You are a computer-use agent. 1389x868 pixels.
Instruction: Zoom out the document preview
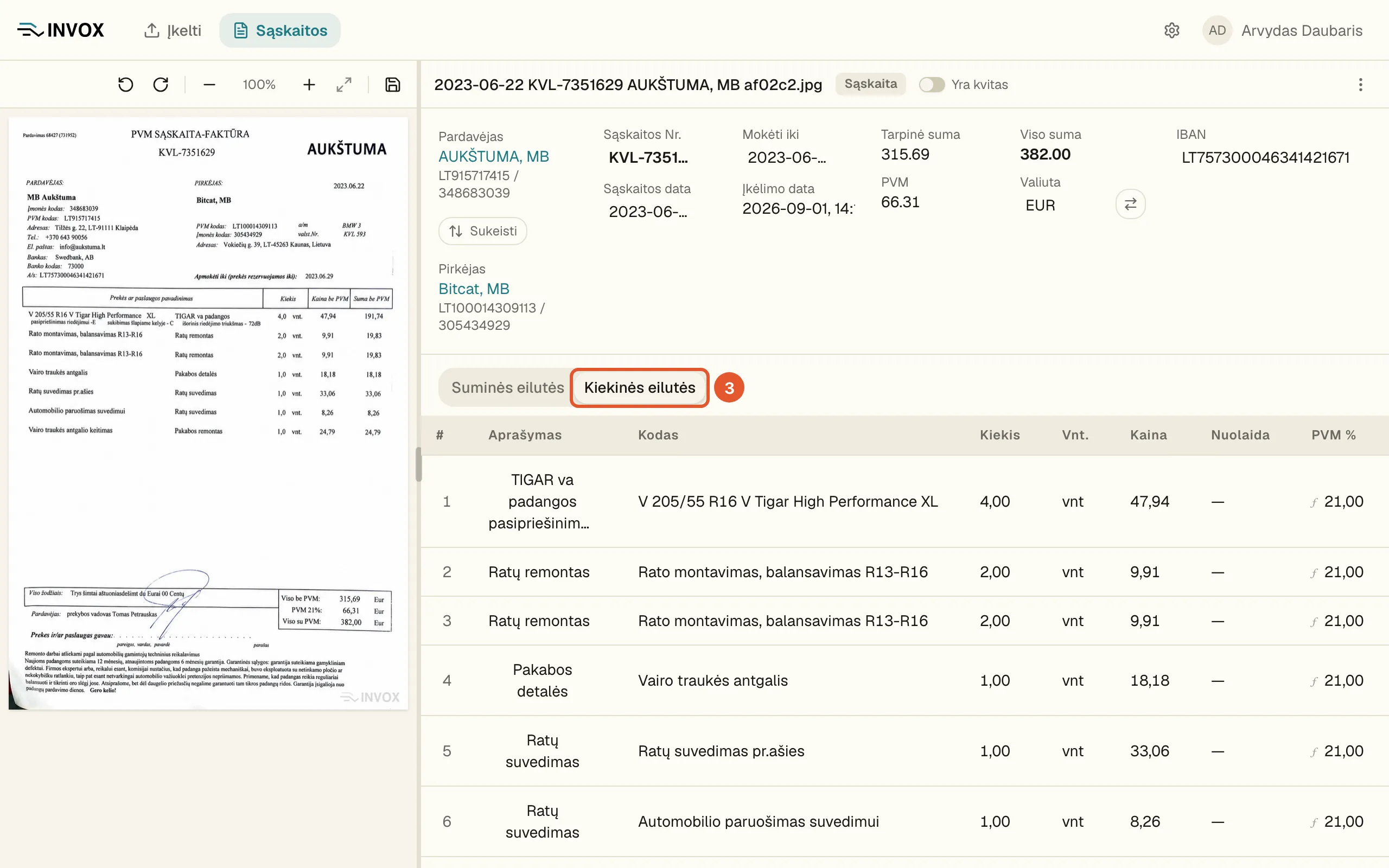(209, 85)
